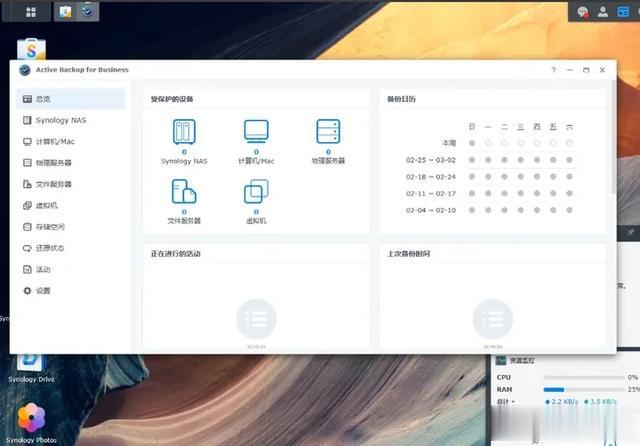Open 活动 sidebar section
This screenshot has height=446, width=640.
[71, 269]
